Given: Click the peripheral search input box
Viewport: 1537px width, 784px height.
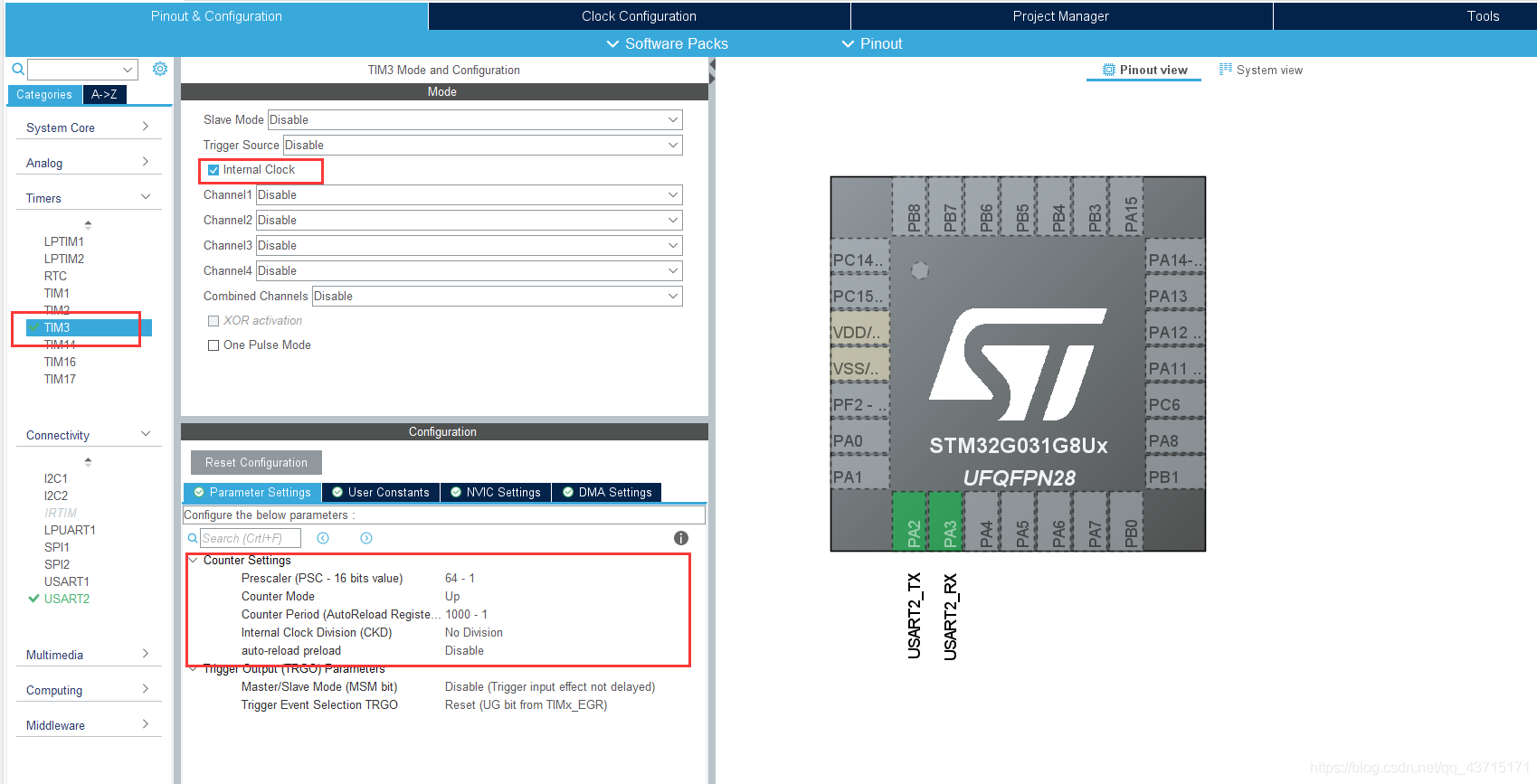Looking at the screenshot, I should [x=82, y=70].
